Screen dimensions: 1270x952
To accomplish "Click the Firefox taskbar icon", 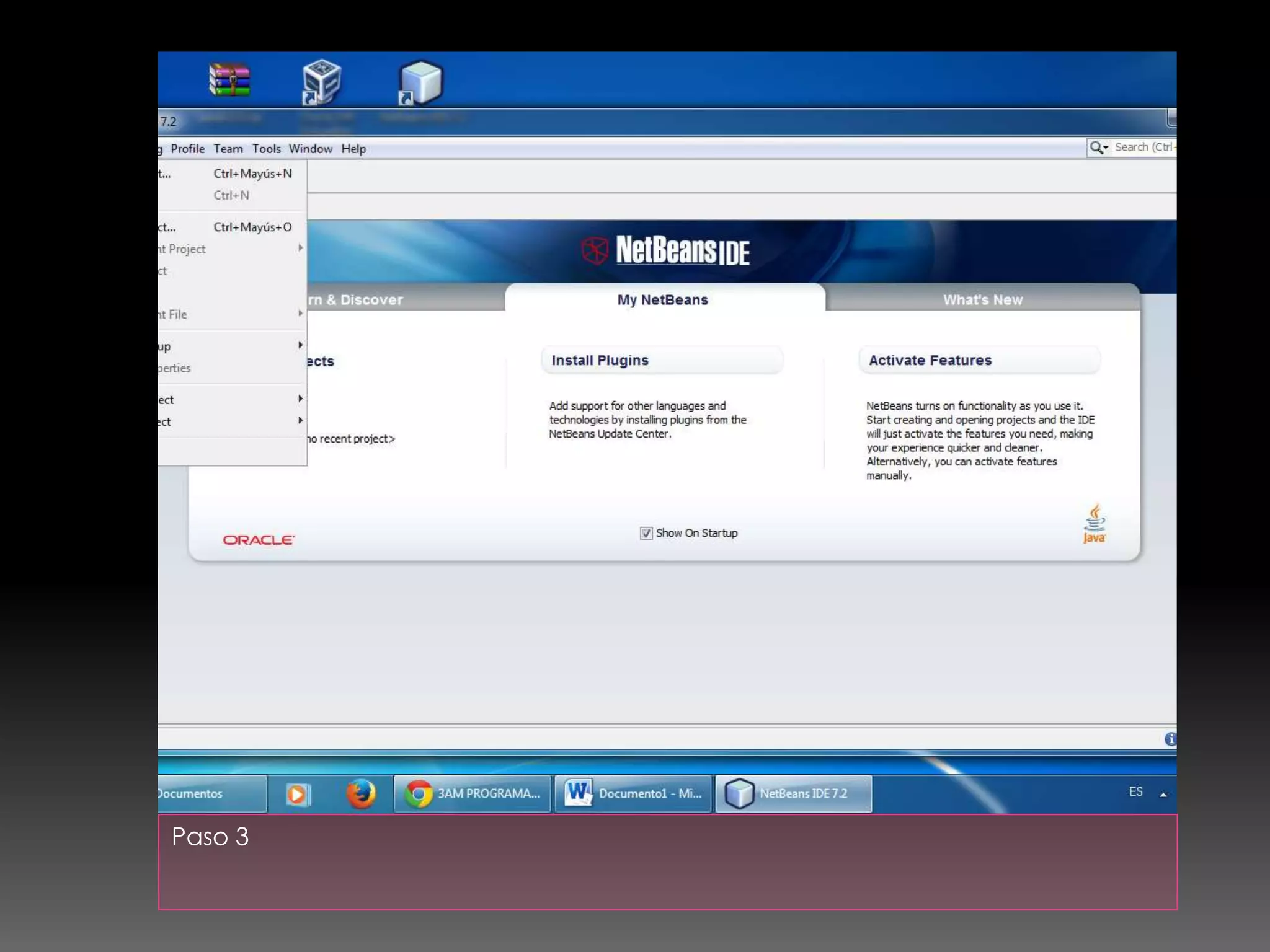I will click(x=361, y=793).
